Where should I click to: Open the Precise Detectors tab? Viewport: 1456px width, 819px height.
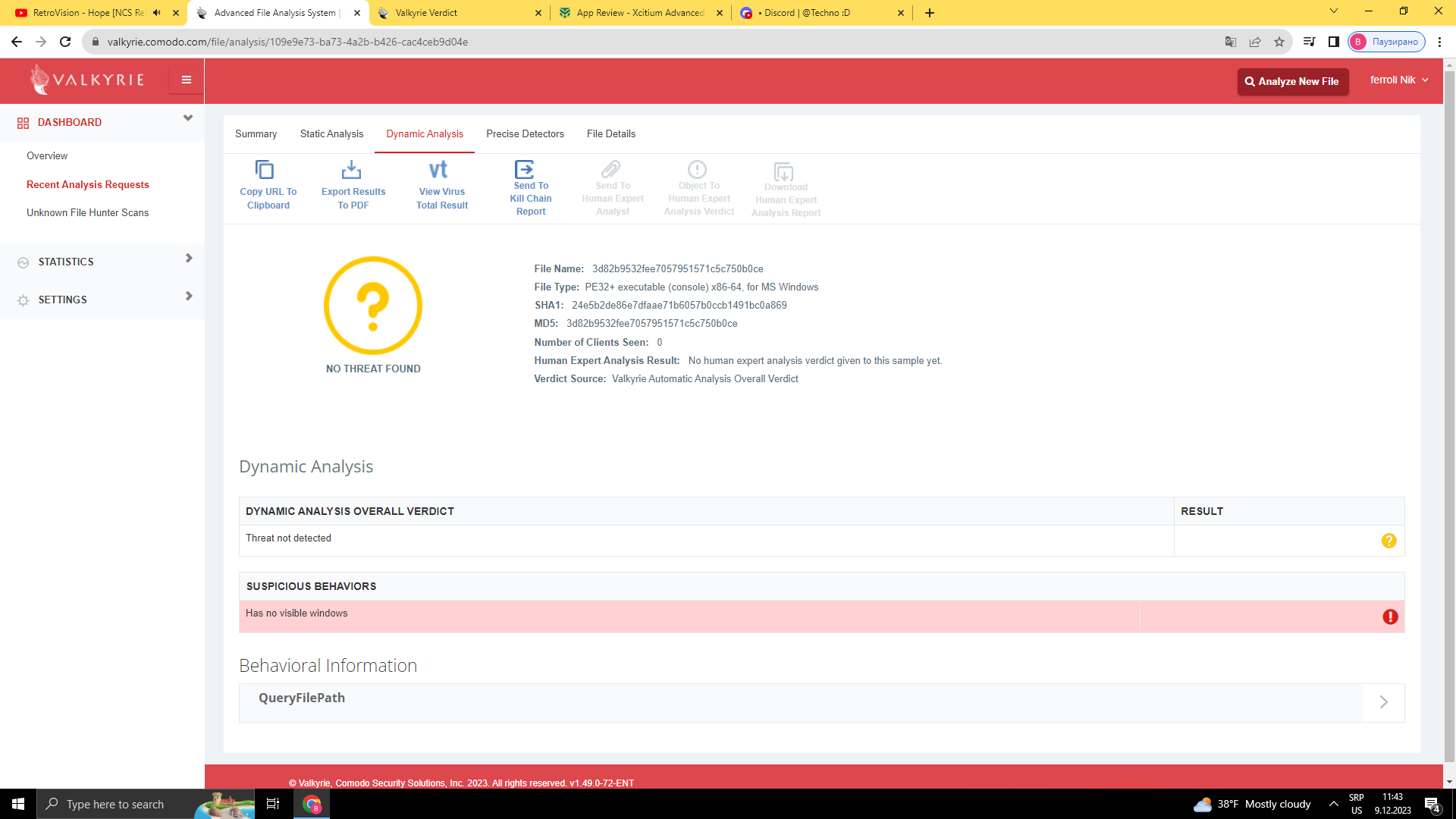coord(525,134)
